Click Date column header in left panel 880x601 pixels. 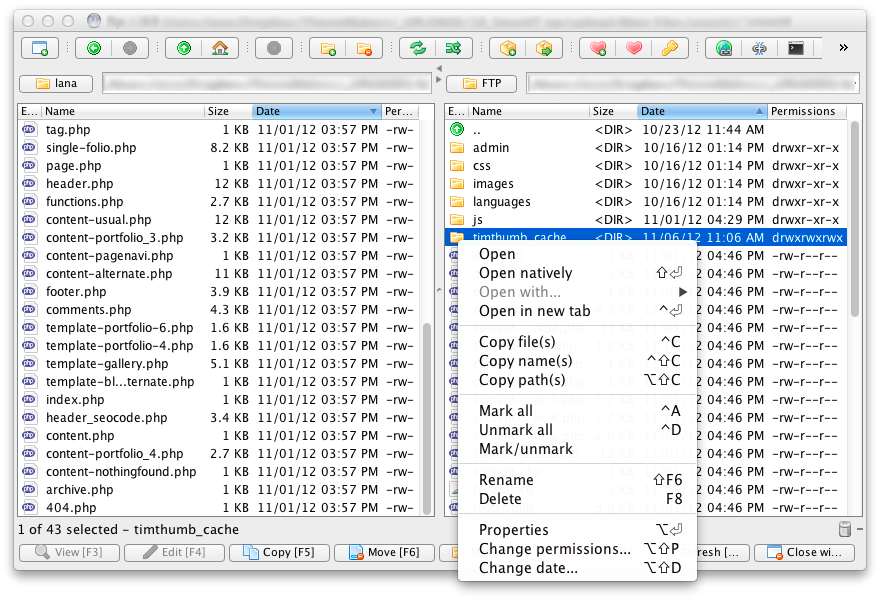(x=317, y=111)
